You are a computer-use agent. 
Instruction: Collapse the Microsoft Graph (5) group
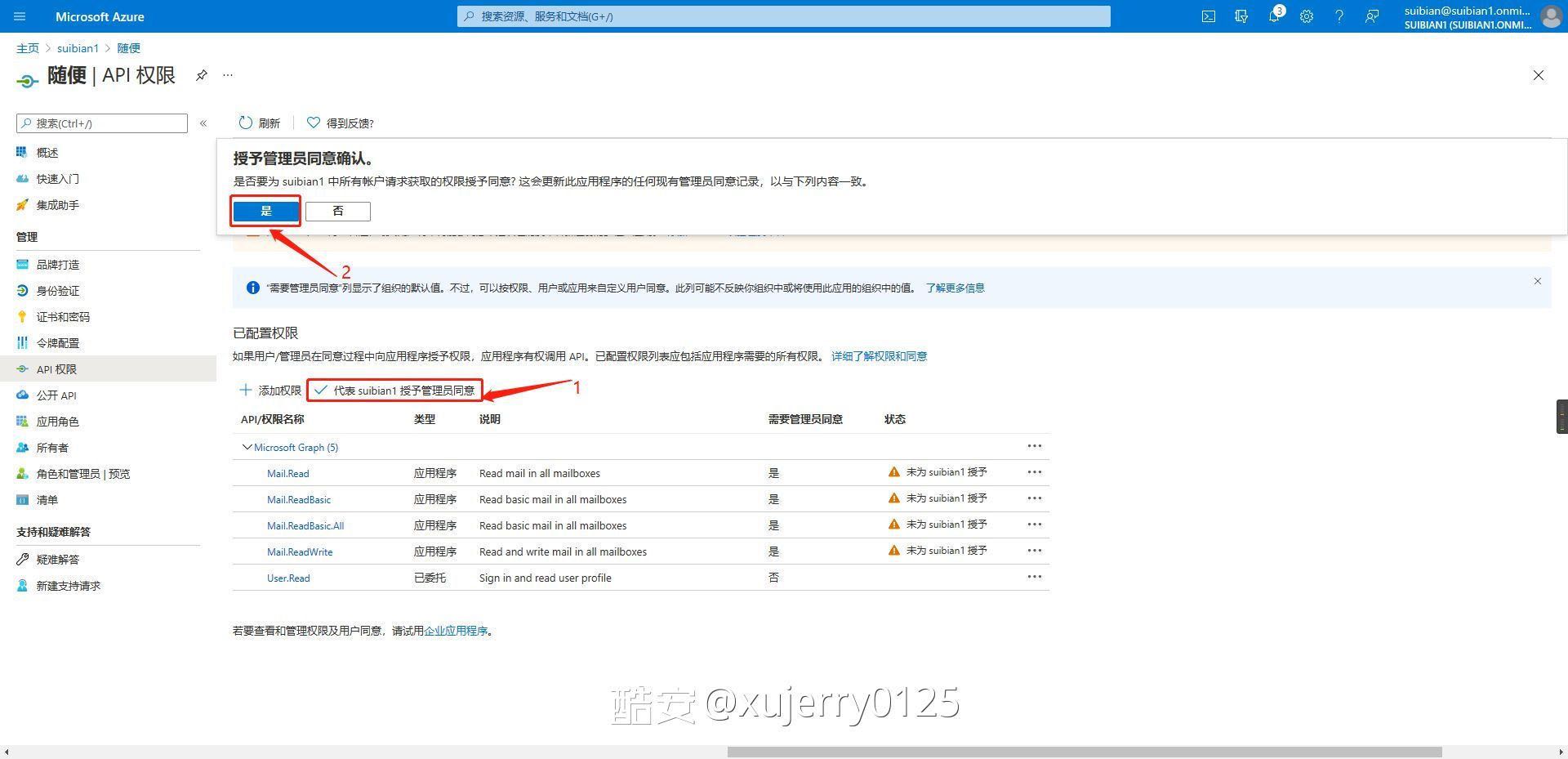coord(247,448)
